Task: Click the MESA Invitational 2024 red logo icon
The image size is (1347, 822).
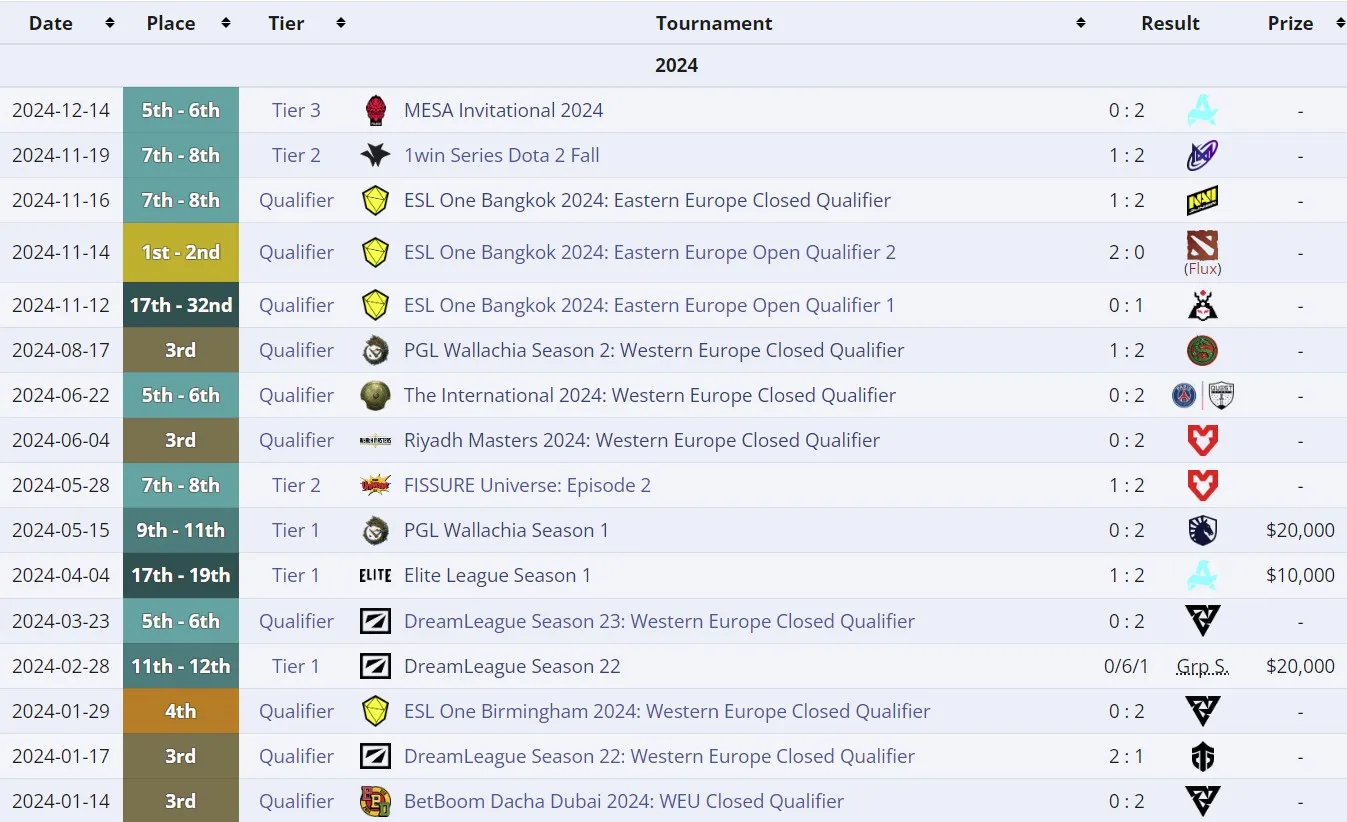Action: [x=375, y=110]
